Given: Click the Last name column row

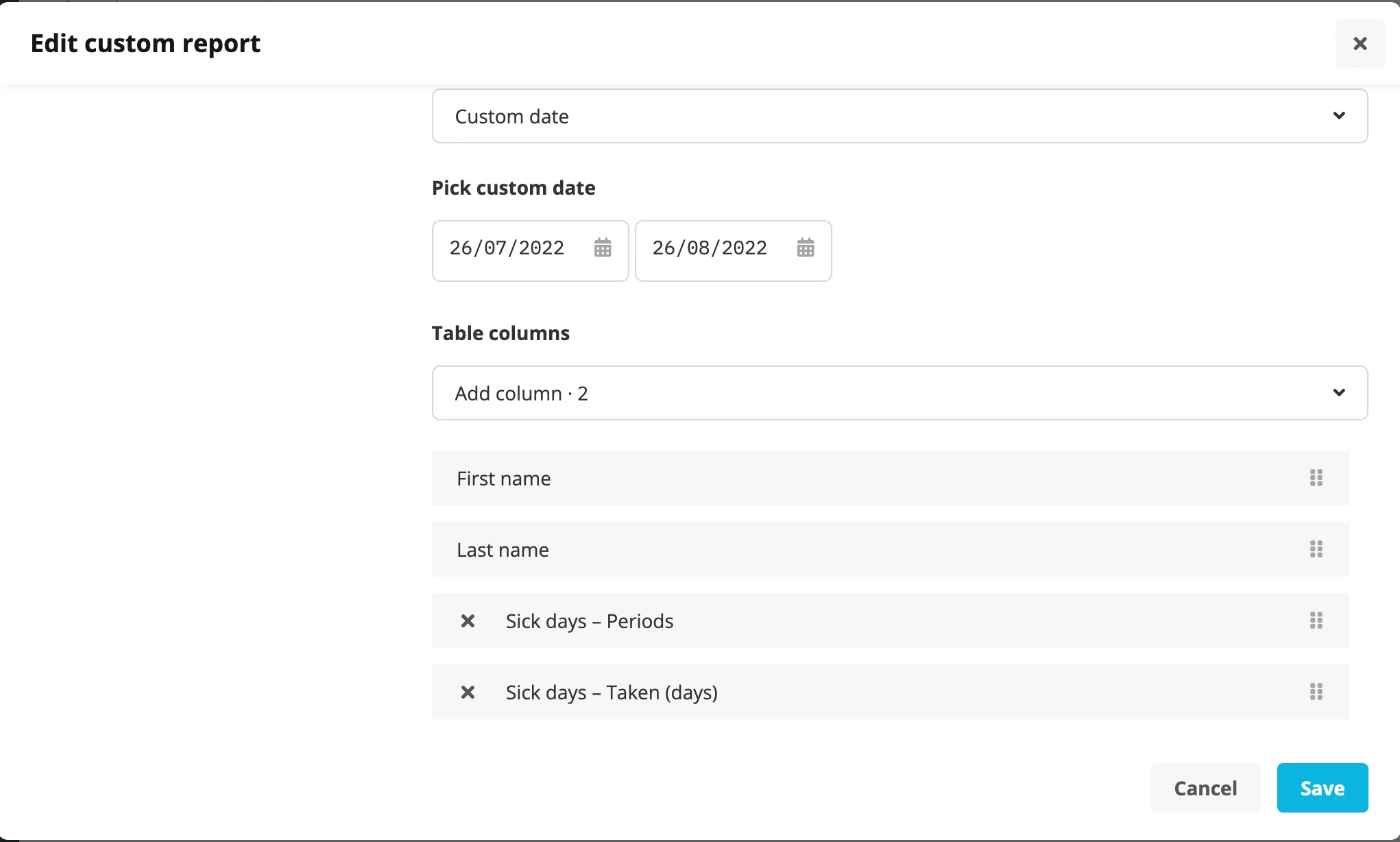Looking at the screenshot, I should tap(890, 549).
